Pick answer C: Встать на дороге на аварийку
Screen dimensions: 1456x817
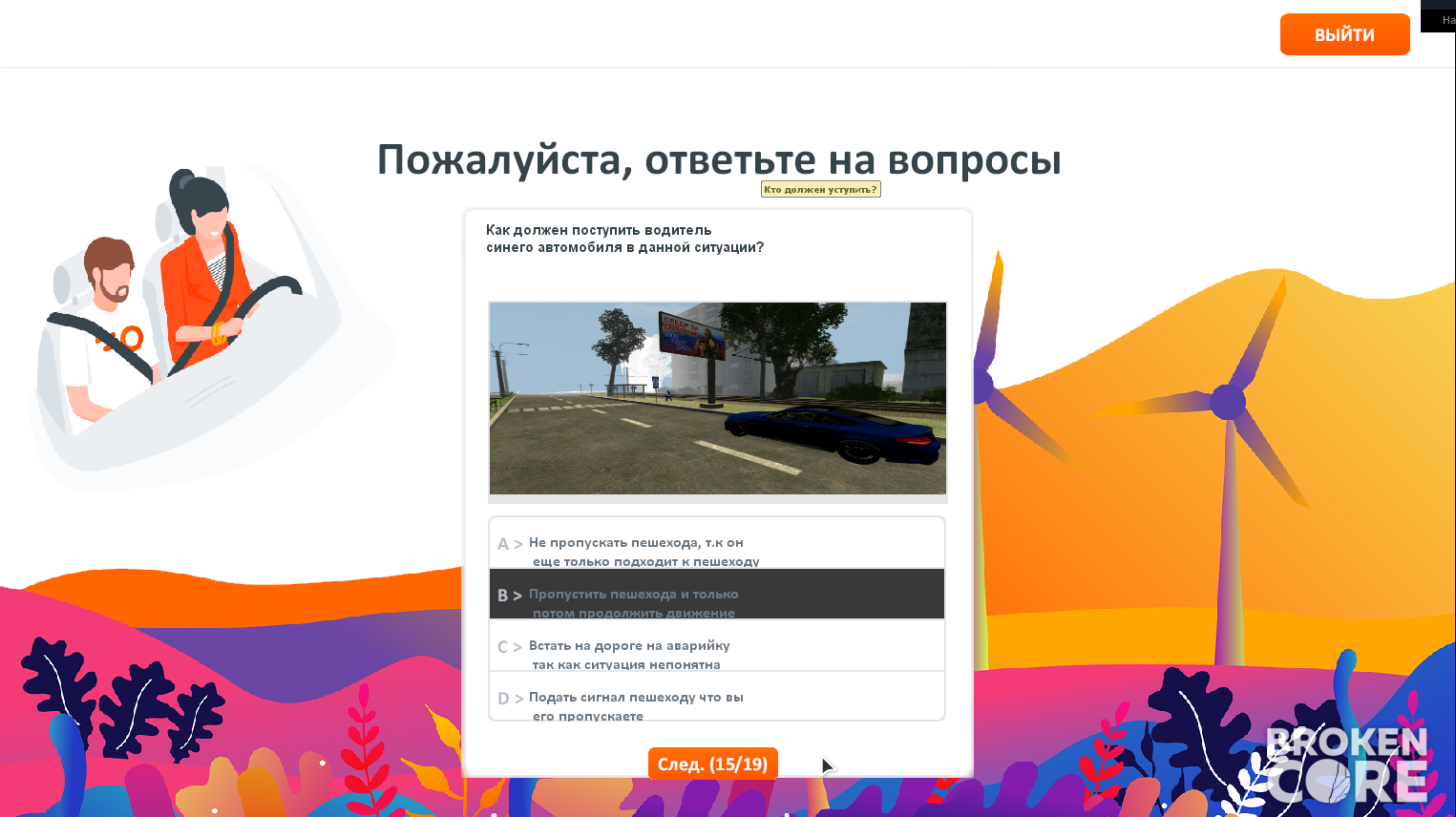point(717,646)
